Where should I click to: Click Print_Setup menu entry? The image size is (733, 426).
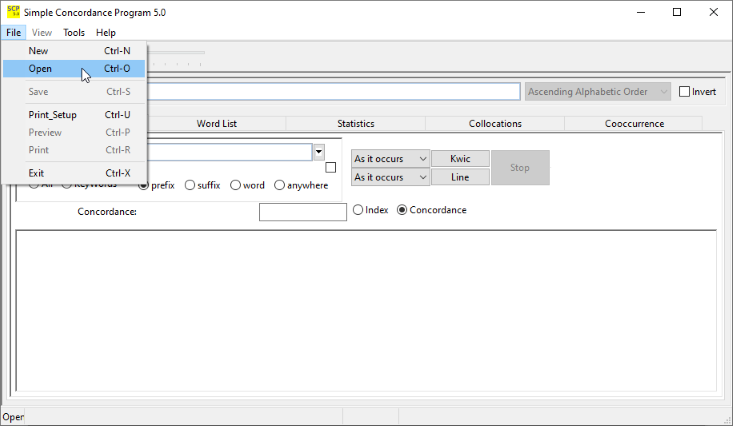tap(52, 115)
